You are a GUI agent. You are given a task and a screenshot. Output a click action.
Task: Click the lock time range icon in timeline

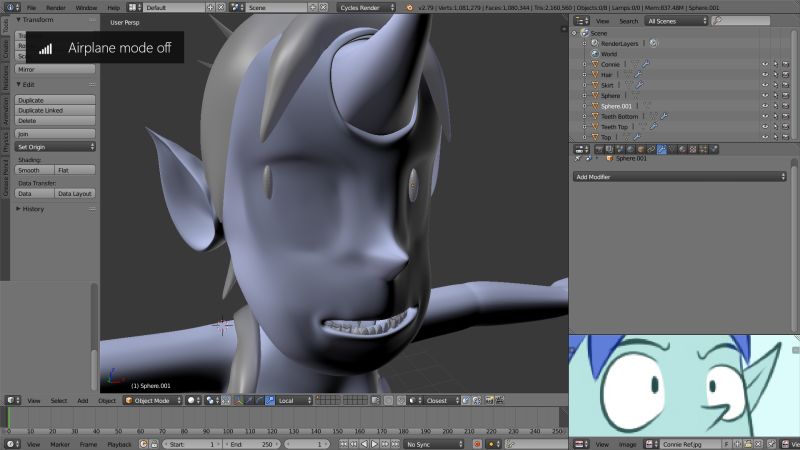pos(154,444)
